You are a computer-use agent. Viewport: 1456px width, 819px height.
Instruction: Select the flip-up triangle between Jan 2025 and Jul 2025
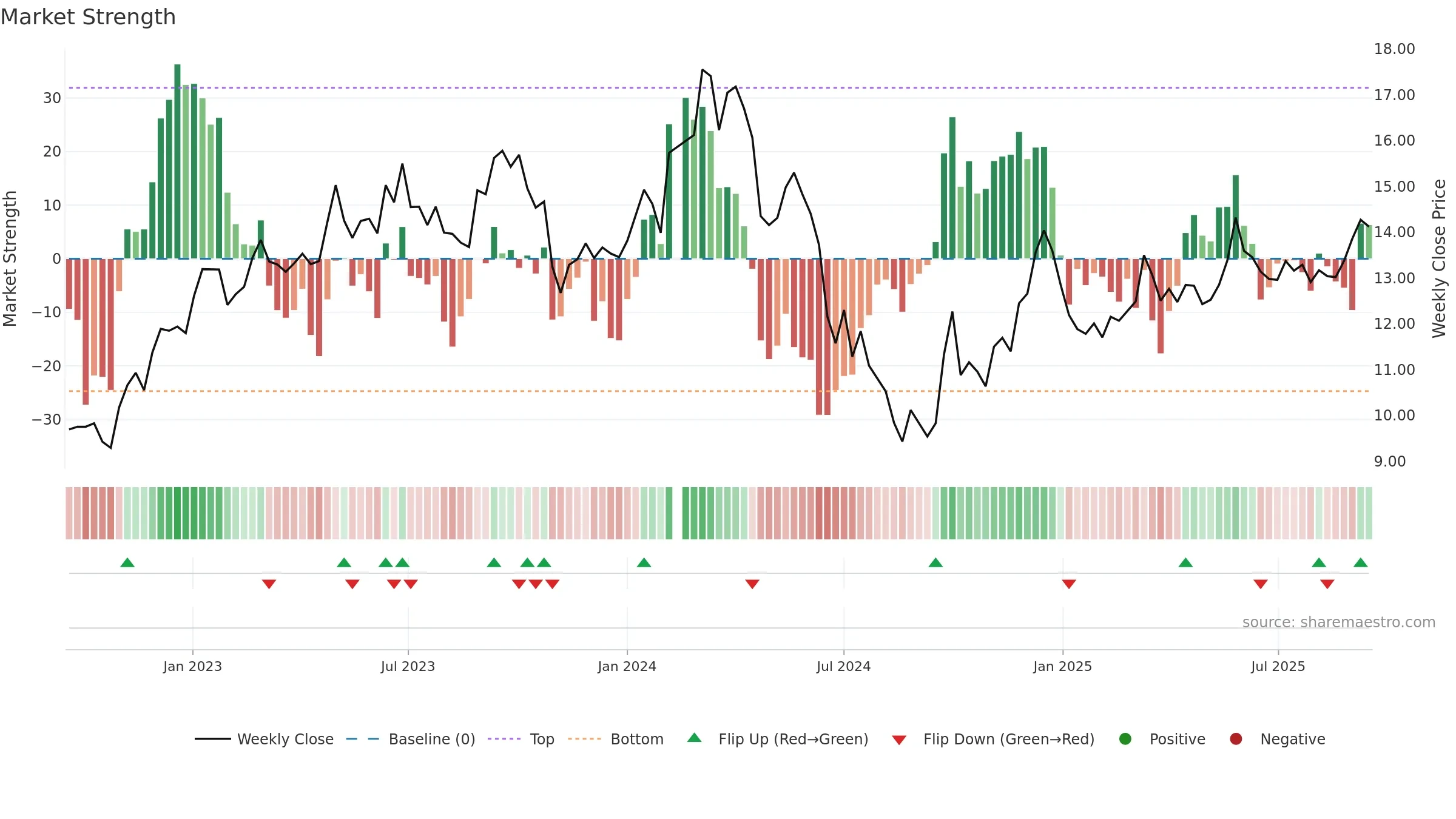pyautogui.click(x=1185, y=562)
